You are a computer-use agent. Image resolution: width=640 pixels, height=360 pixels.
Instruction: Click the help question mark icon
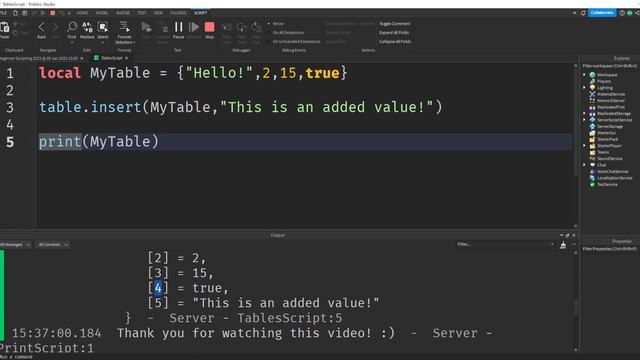[622, 13]
